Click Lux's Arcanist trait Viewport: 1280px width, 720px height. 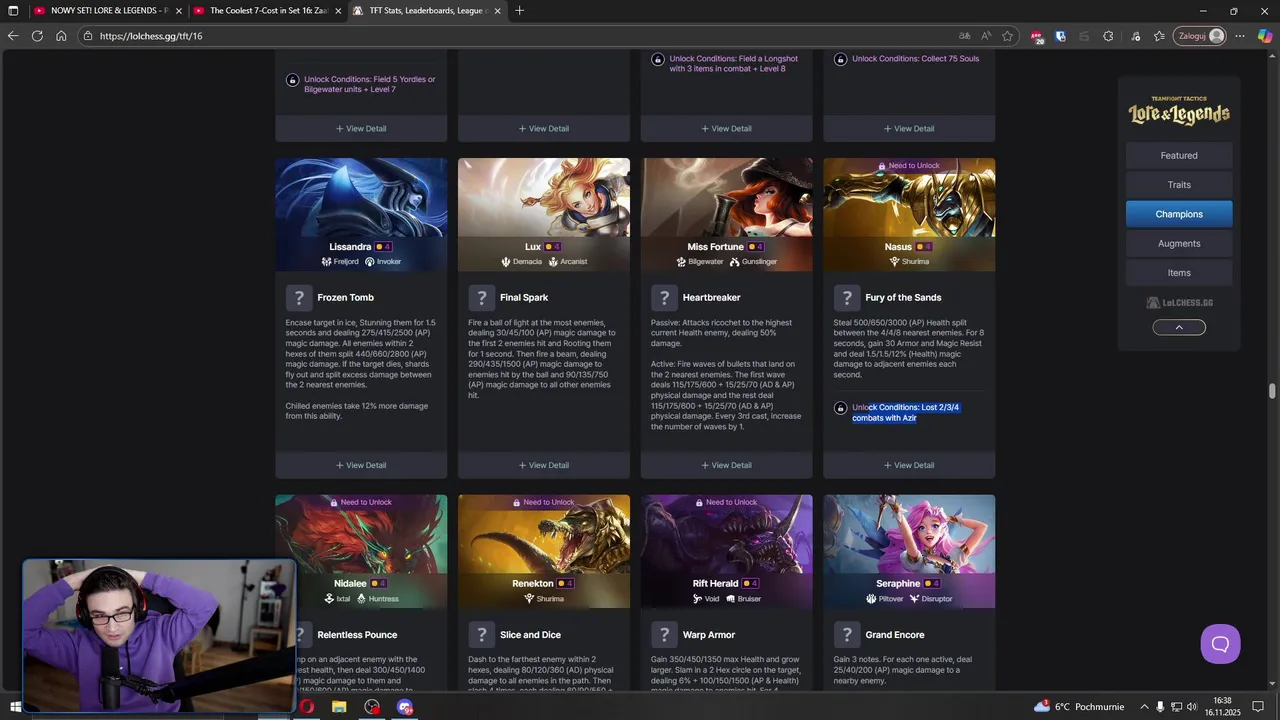[567, 262]
